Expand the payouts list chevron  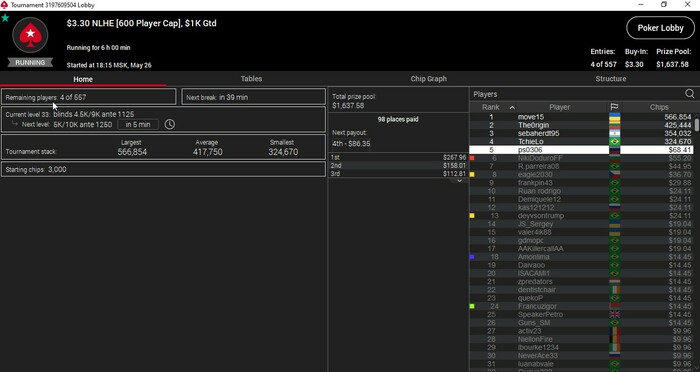459,181
